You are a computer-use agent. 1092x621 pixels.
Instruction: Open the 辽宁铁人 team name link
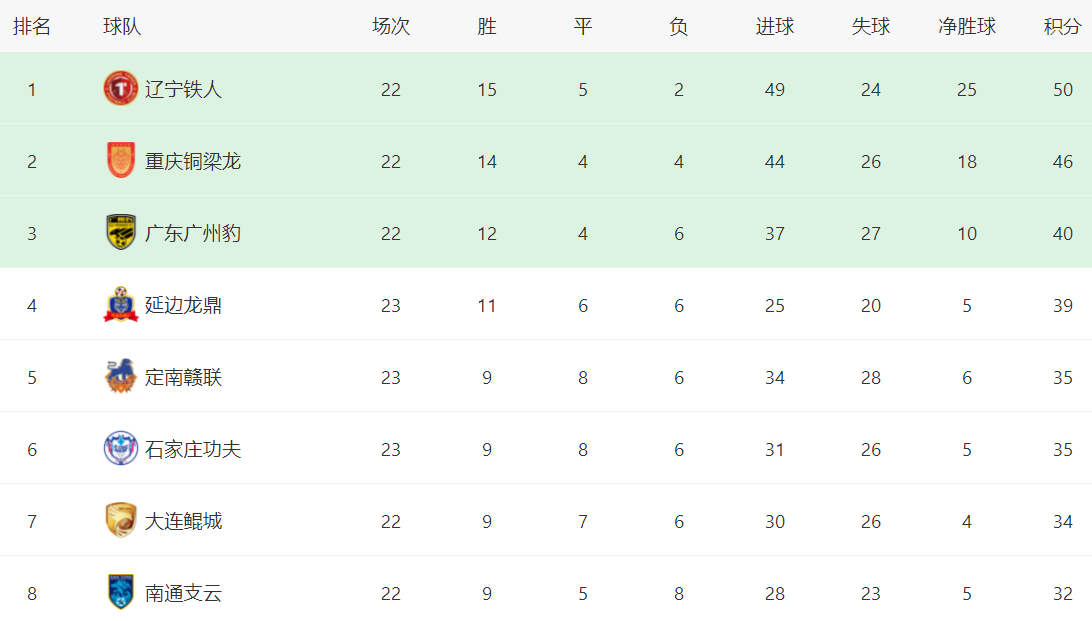pos(183,89)
